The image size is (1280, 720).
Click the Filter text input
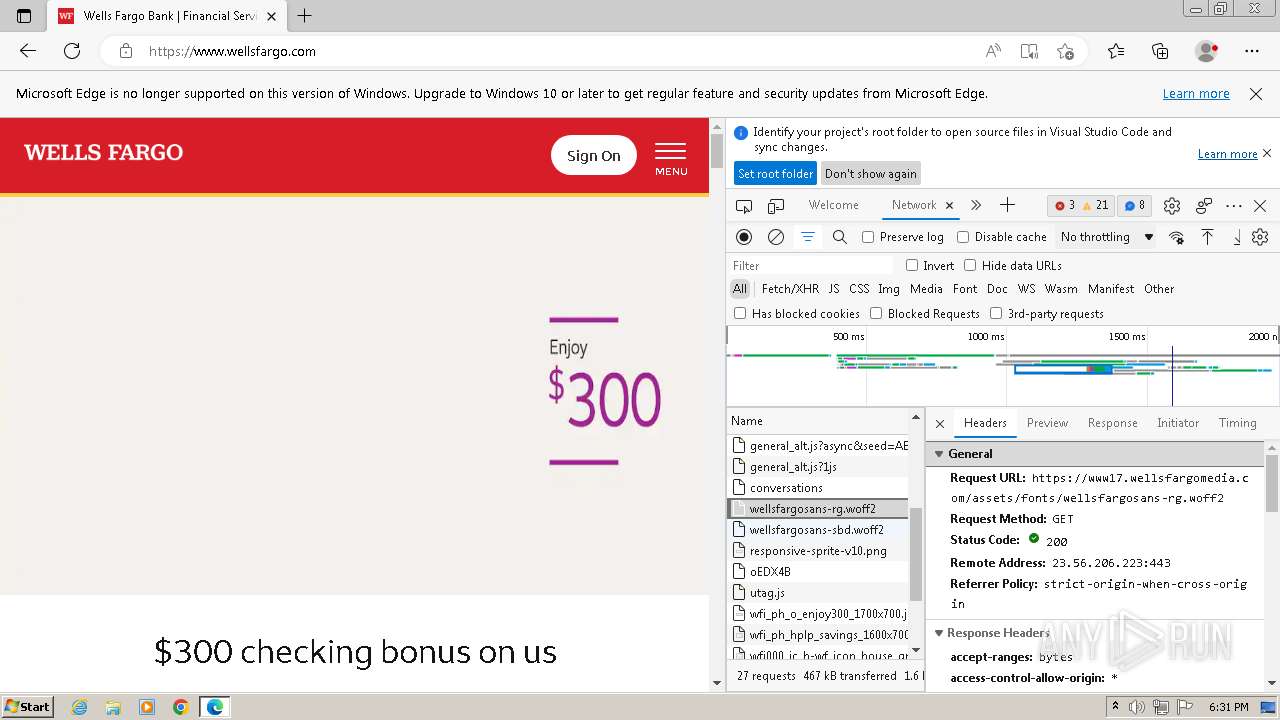pyautogui.click(x=810, y=265)
